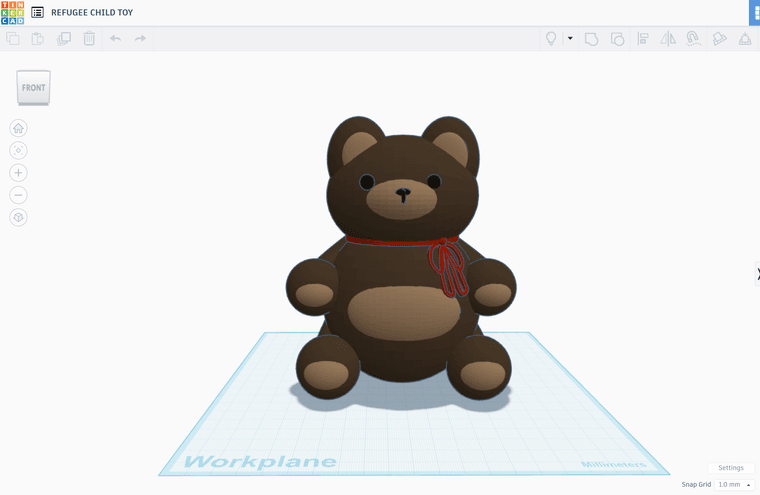
Task: Click the Group shapes icon
Action: [591, 39]
